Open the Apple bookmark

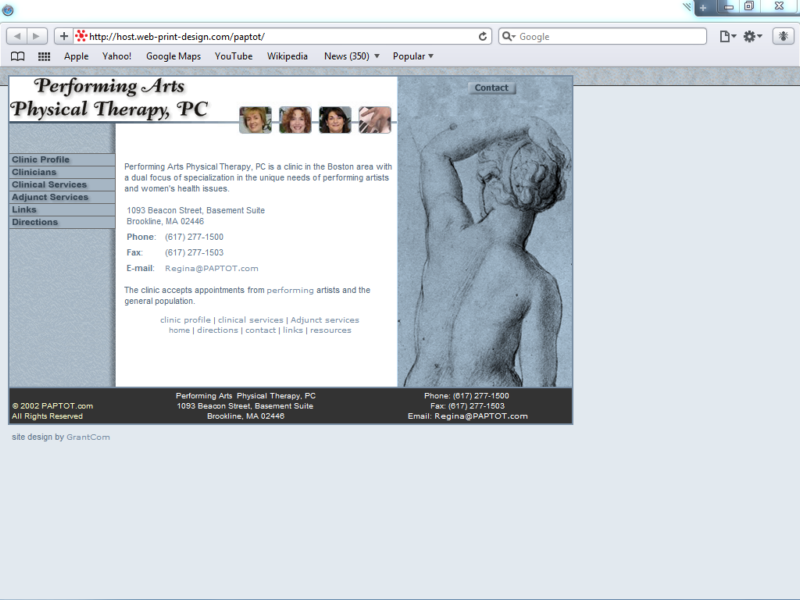click(76, 56)
